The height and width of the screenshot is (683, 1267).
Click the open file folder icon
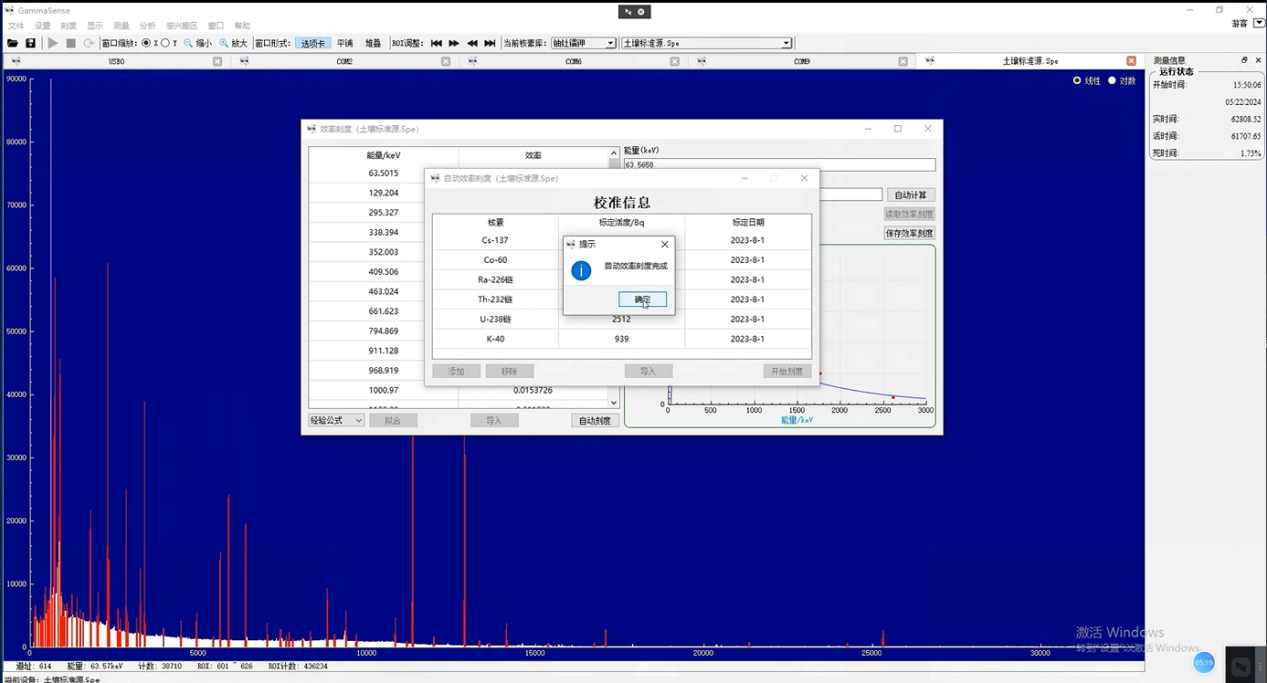pyautogui.click(x=12, y=43)
